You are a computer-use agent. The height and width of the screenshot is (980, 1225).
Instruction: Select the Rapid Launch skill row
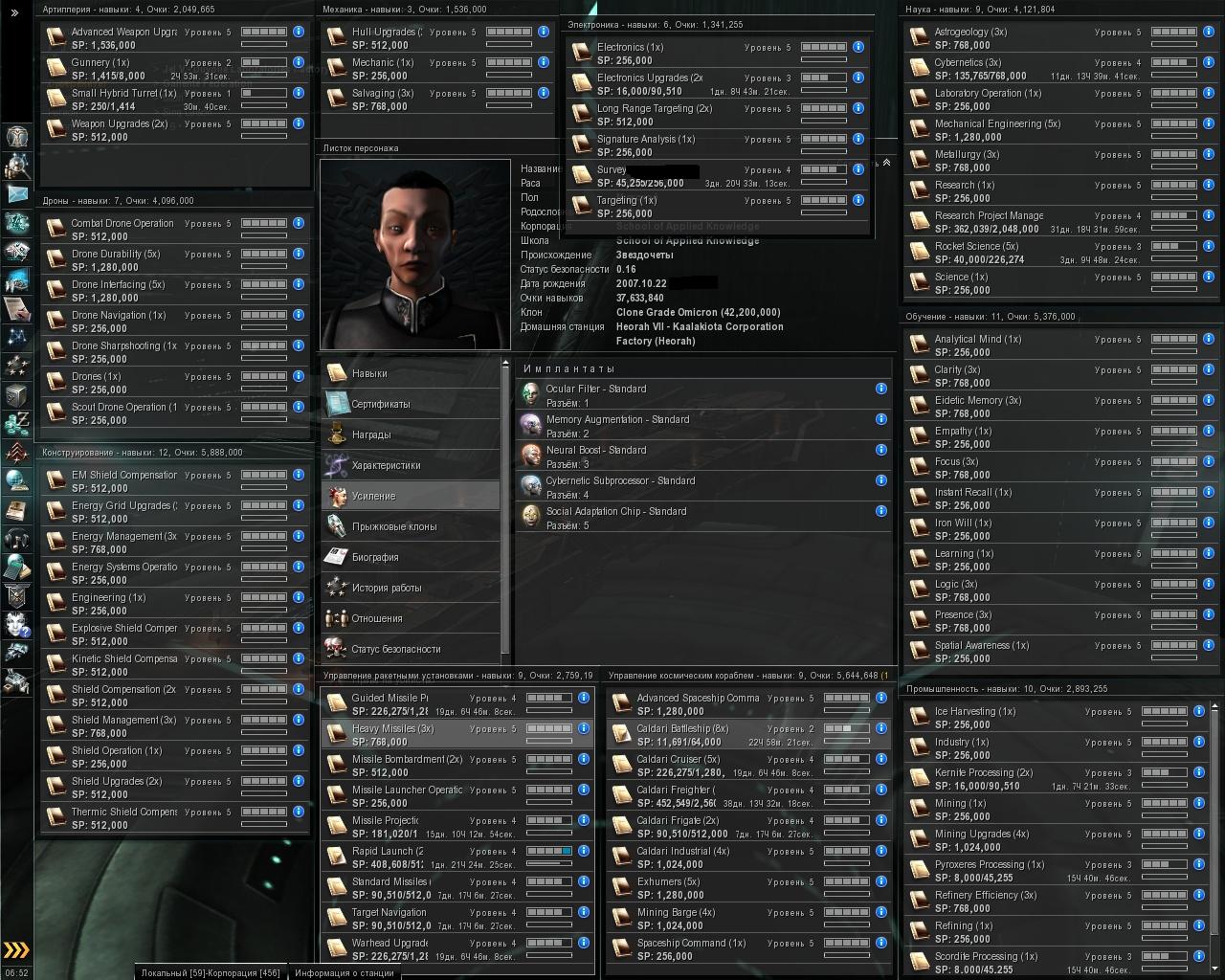click(x=457, y=857)
